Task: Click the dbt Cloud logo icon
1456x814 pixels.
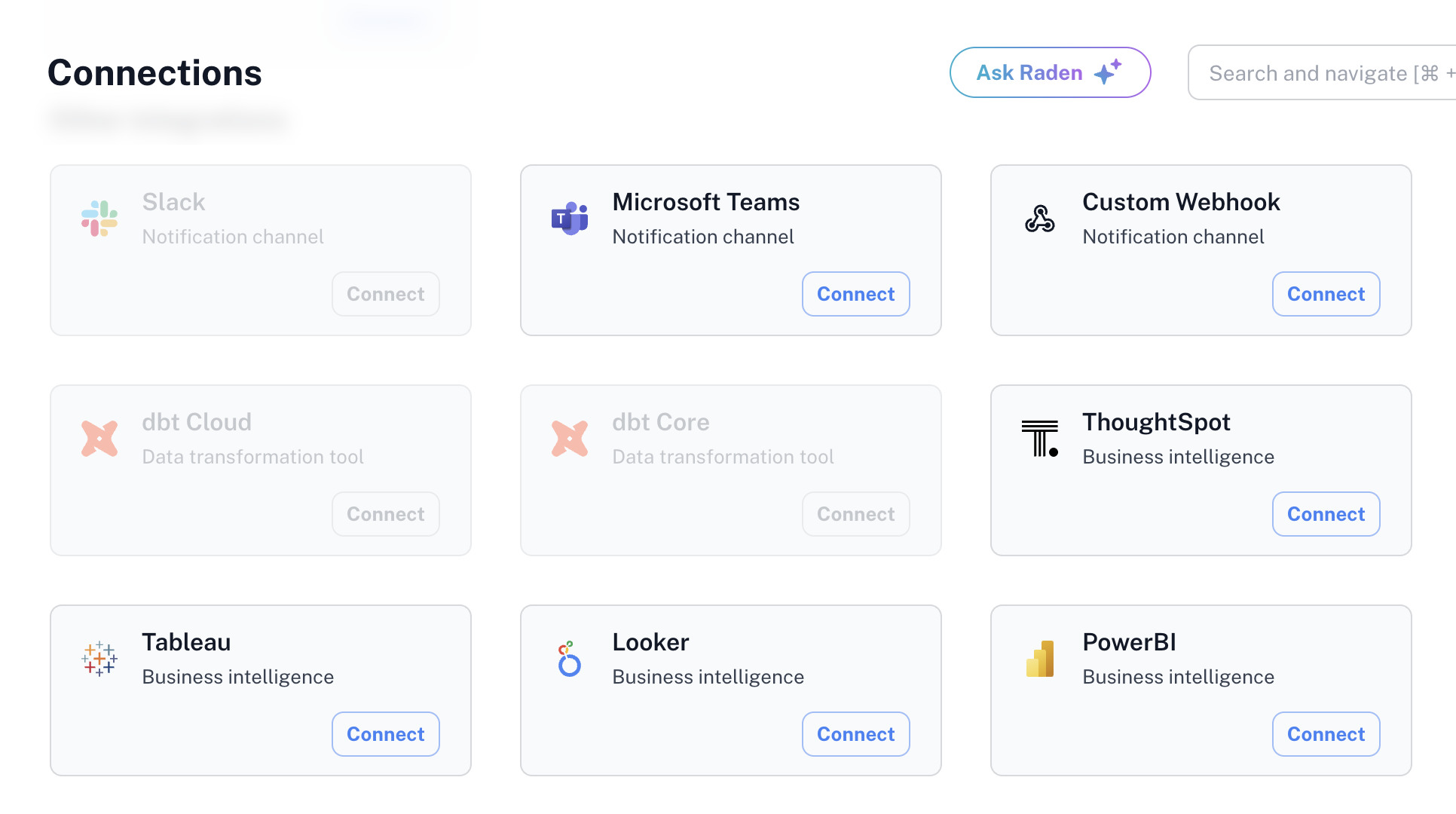Action: (x=99, y=439)
